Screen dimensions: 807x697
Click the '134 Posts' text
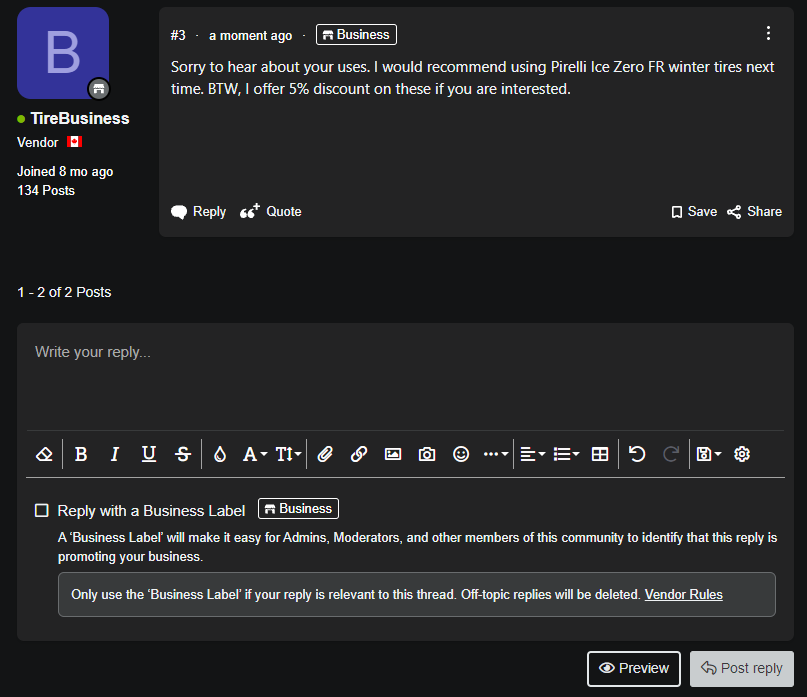click(46, 190)
